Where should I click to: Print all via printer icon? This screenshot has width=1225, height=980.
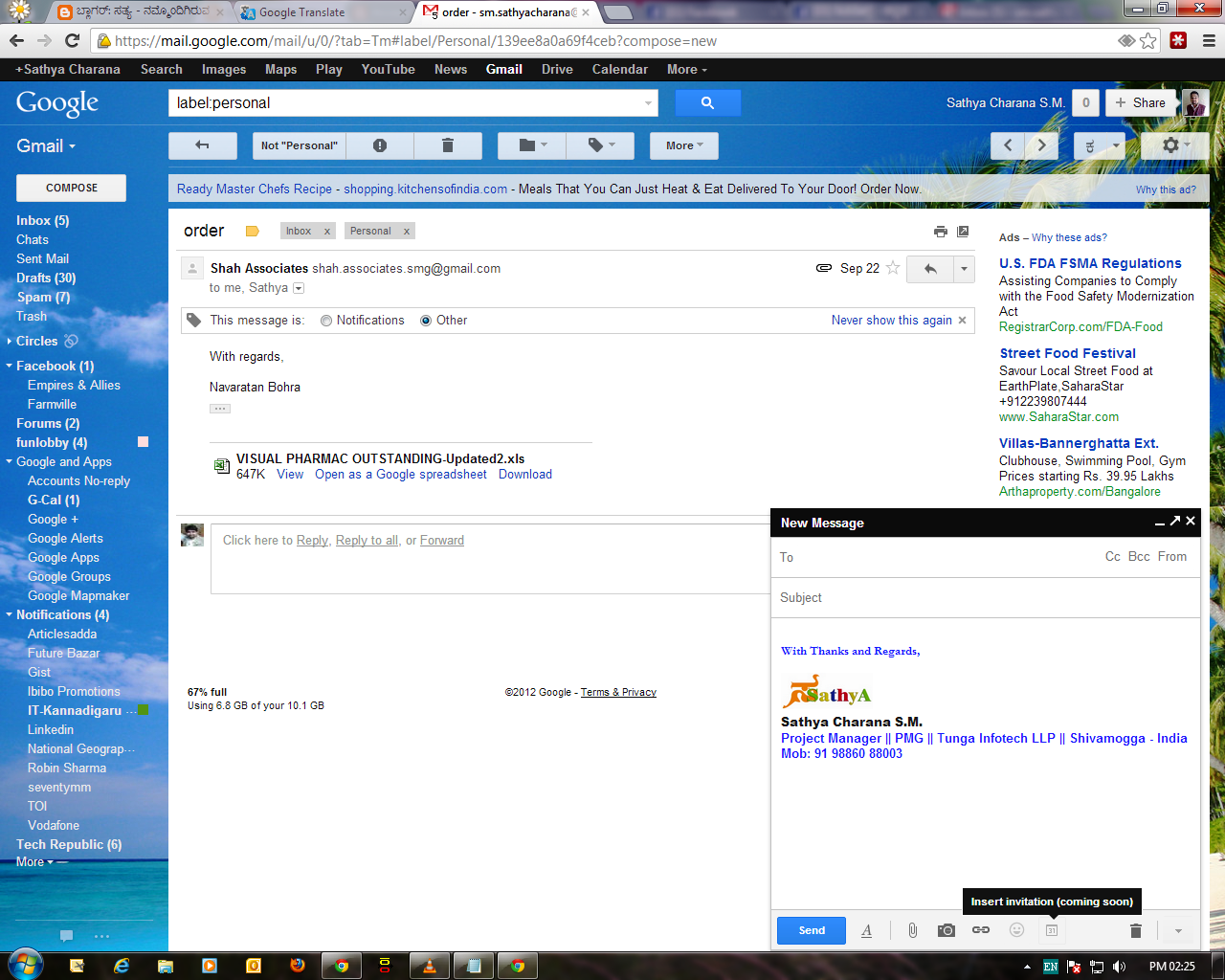(x=941, y=232)
